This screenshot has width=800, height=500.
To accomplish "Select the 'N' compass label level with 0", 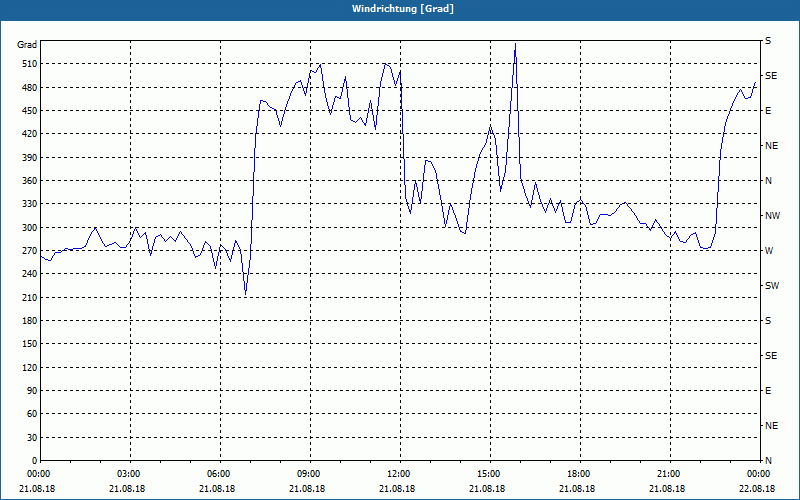I will (x=768, y=461).
